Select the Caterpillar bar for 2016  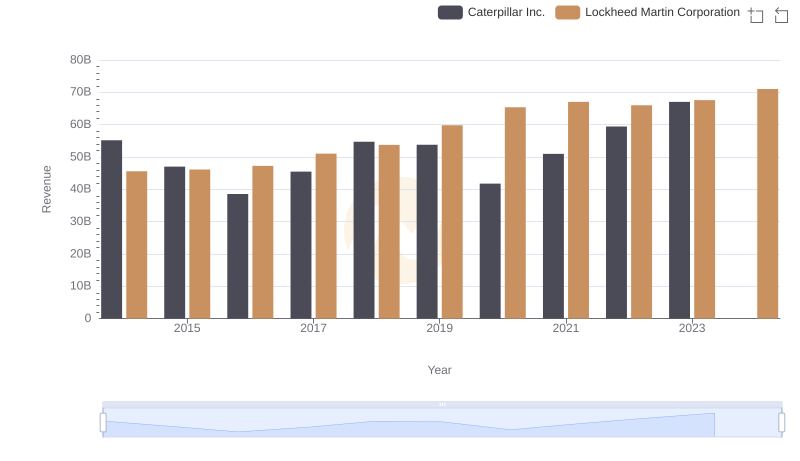pyautogui.click(x=238, y=256)
